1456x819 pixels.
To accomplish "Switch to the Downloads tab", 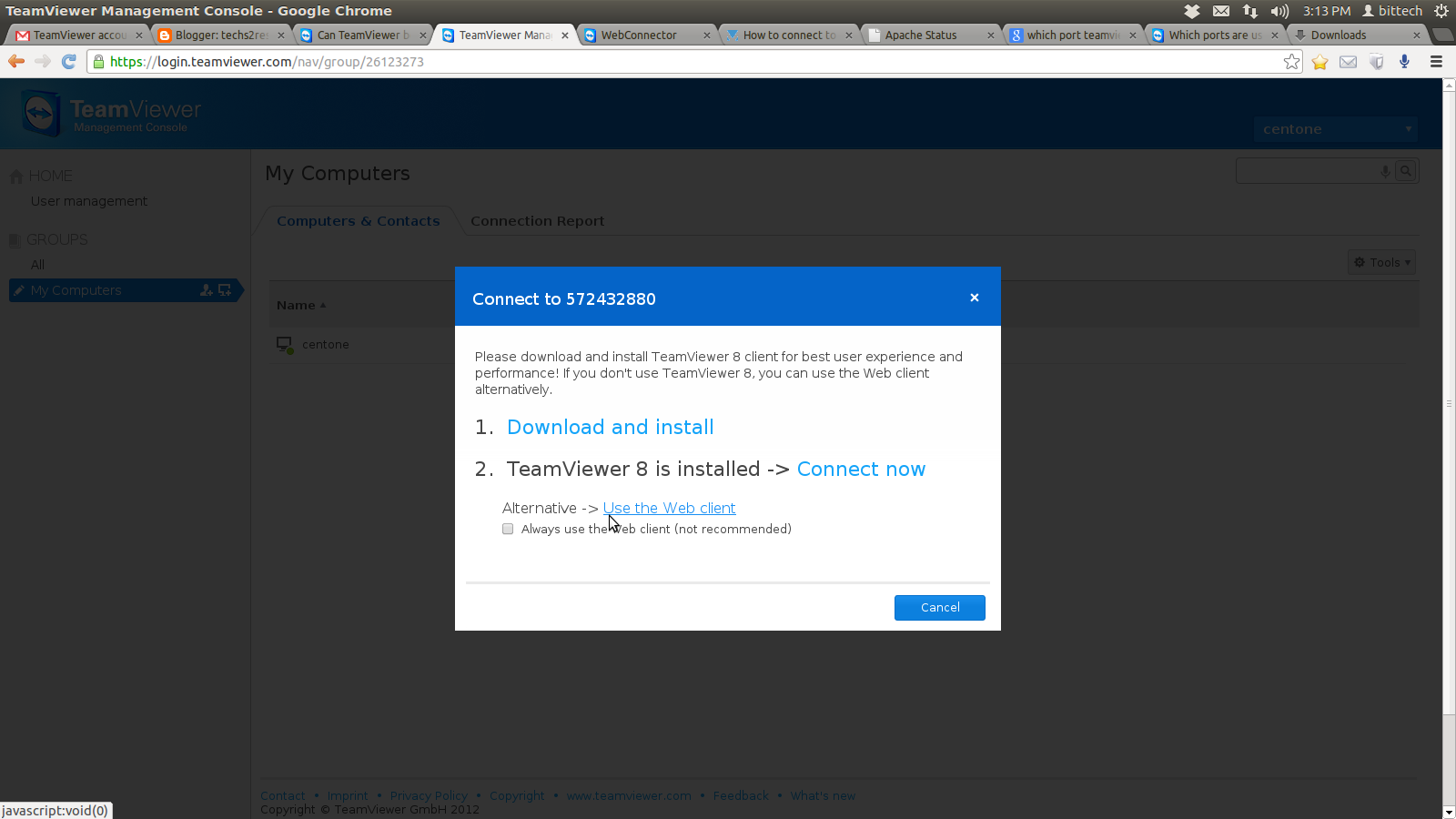I will (x=1357, y=35).
